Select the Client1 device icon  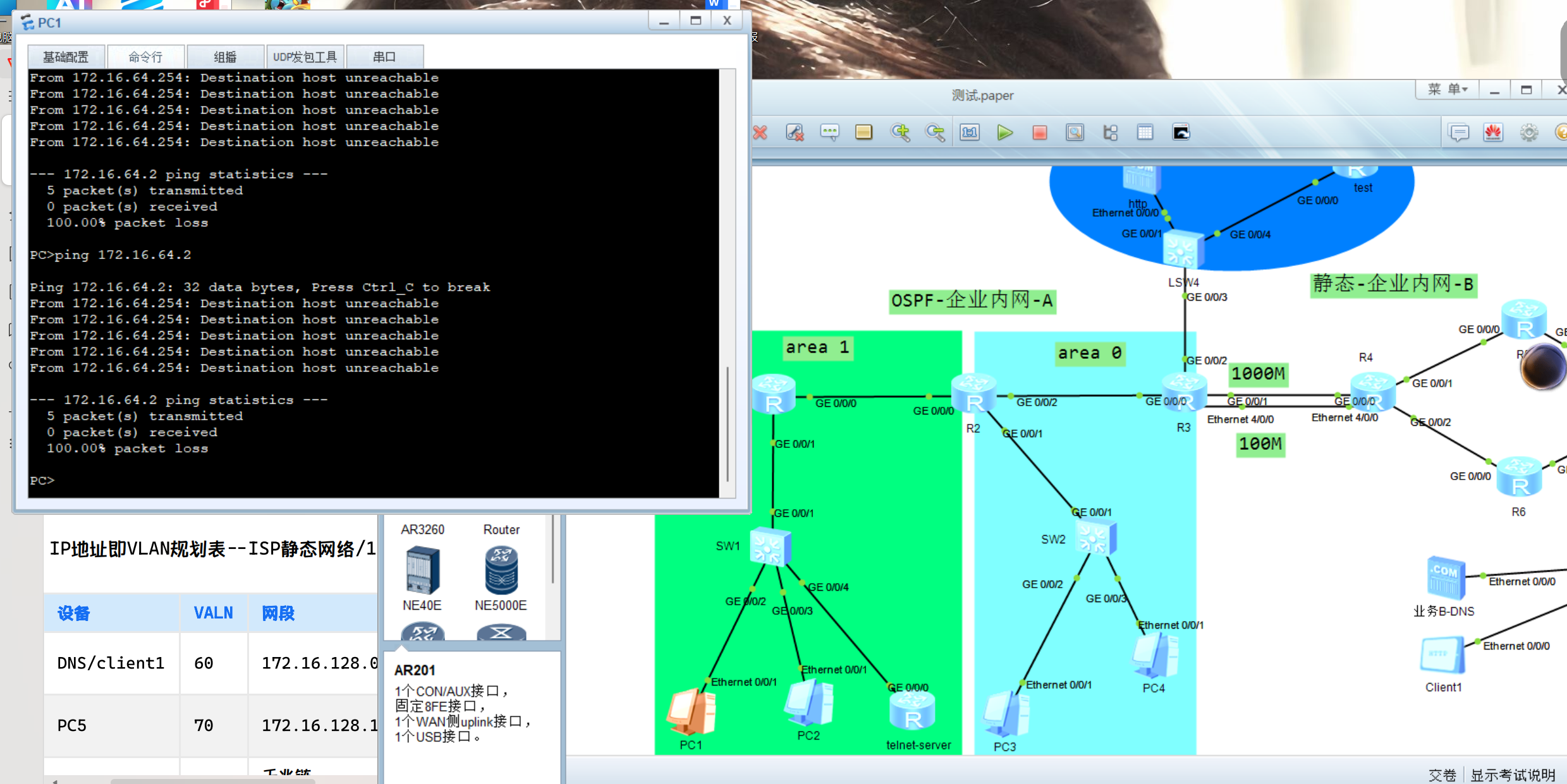click(x=1442, y=656)
